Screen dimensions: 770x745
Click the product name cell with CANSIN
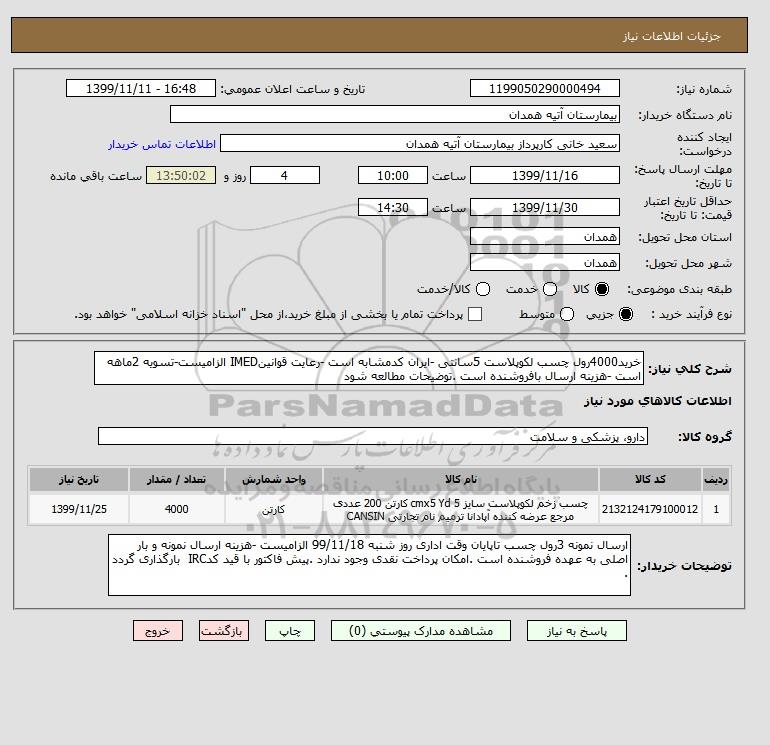(x=461, y=509)
